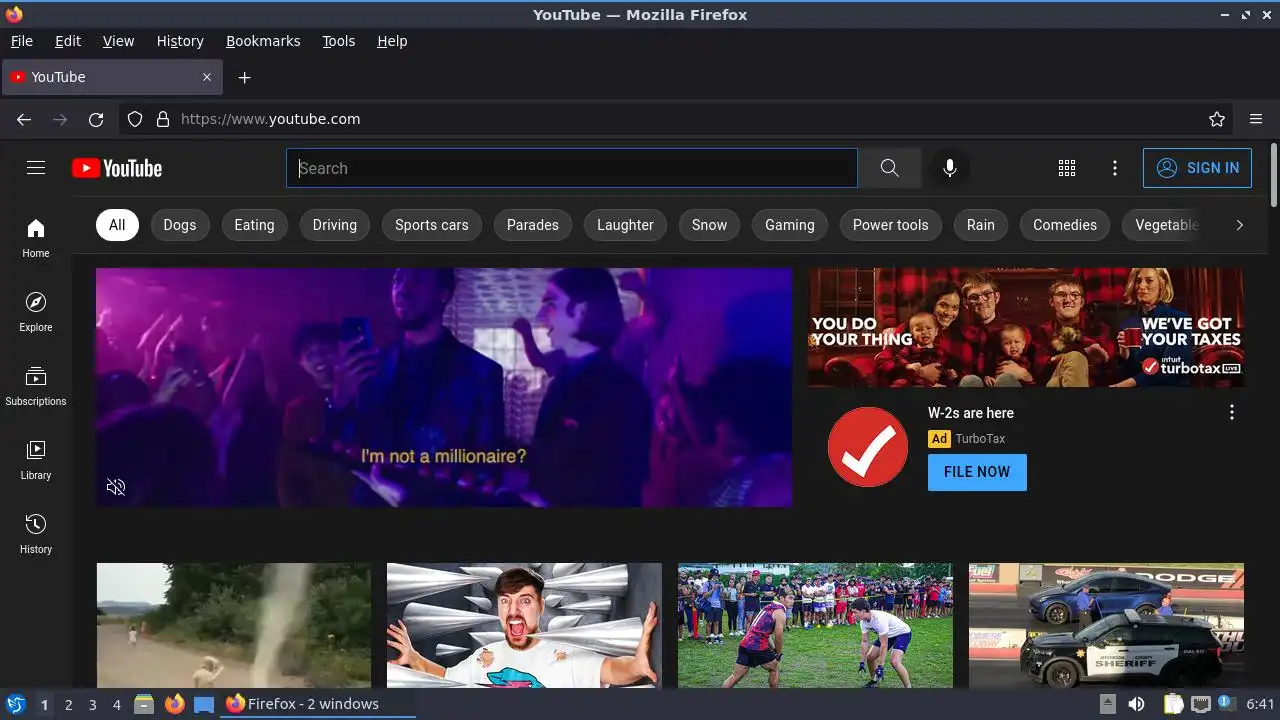The height and width of the screenshot is (720, 1280).
Task: Filter by Power tools chip
Action: pos(891,225)
